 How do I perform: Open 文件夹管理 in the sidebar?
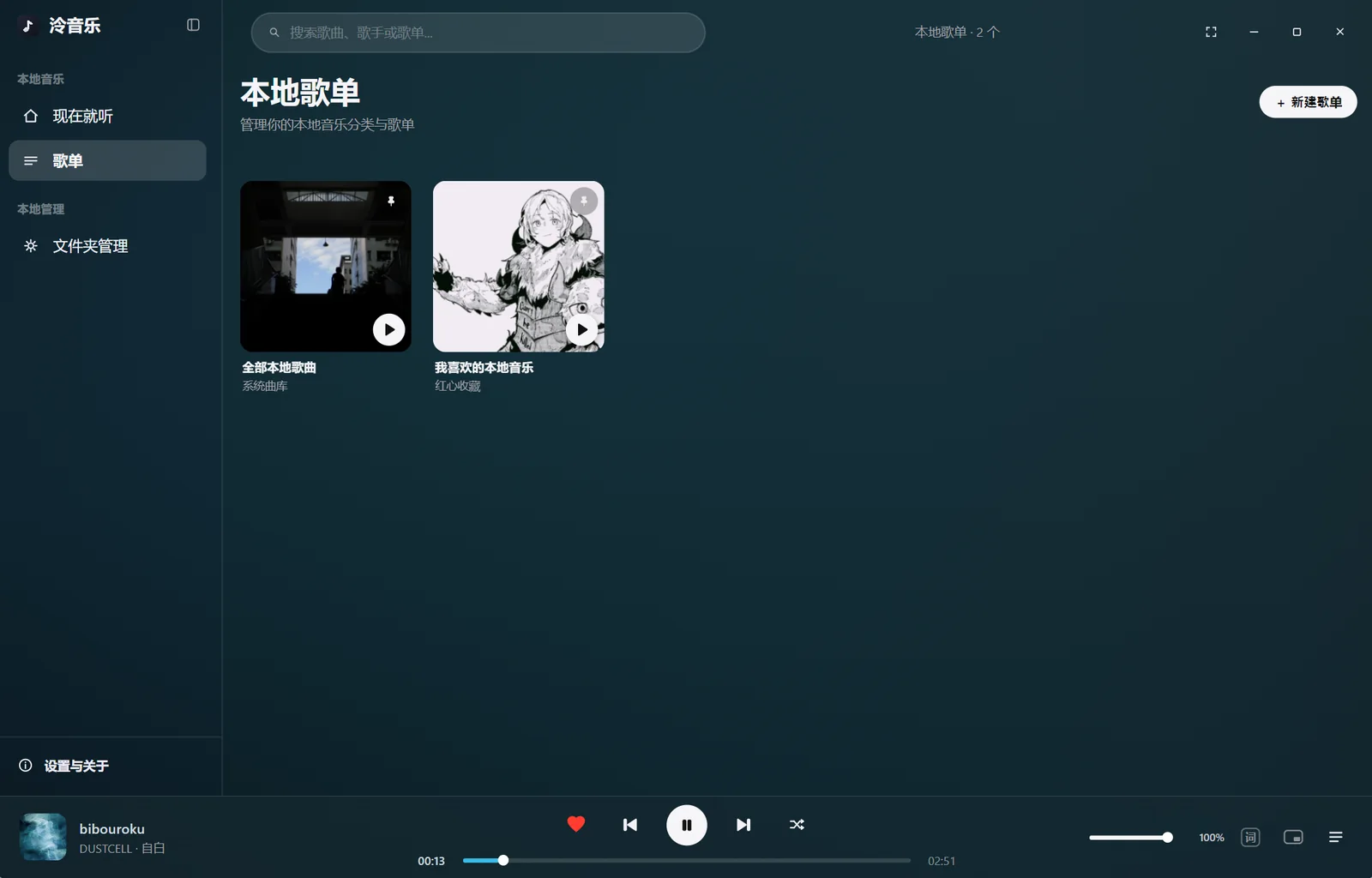tap(107, 246)
